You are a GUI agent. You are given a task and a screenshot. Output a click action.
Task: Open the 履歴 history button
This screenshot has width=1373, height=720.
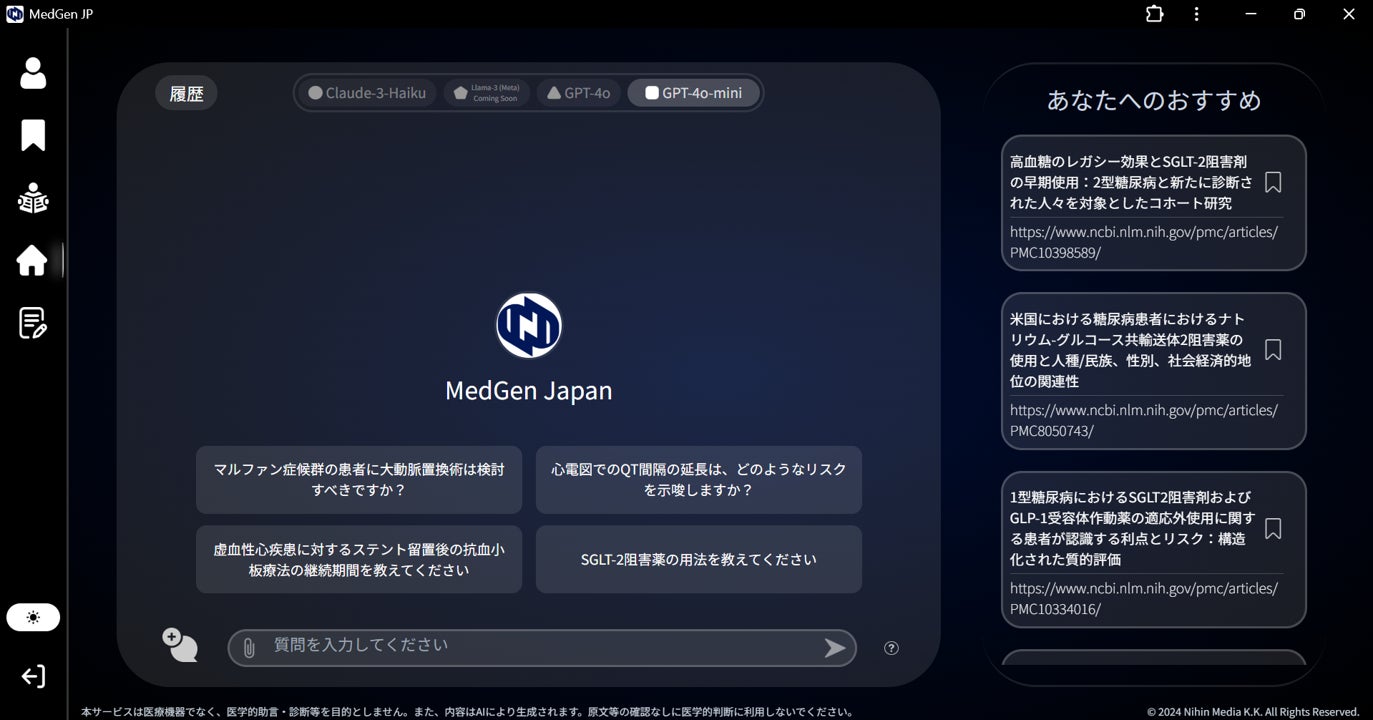(x=186, y=93)
